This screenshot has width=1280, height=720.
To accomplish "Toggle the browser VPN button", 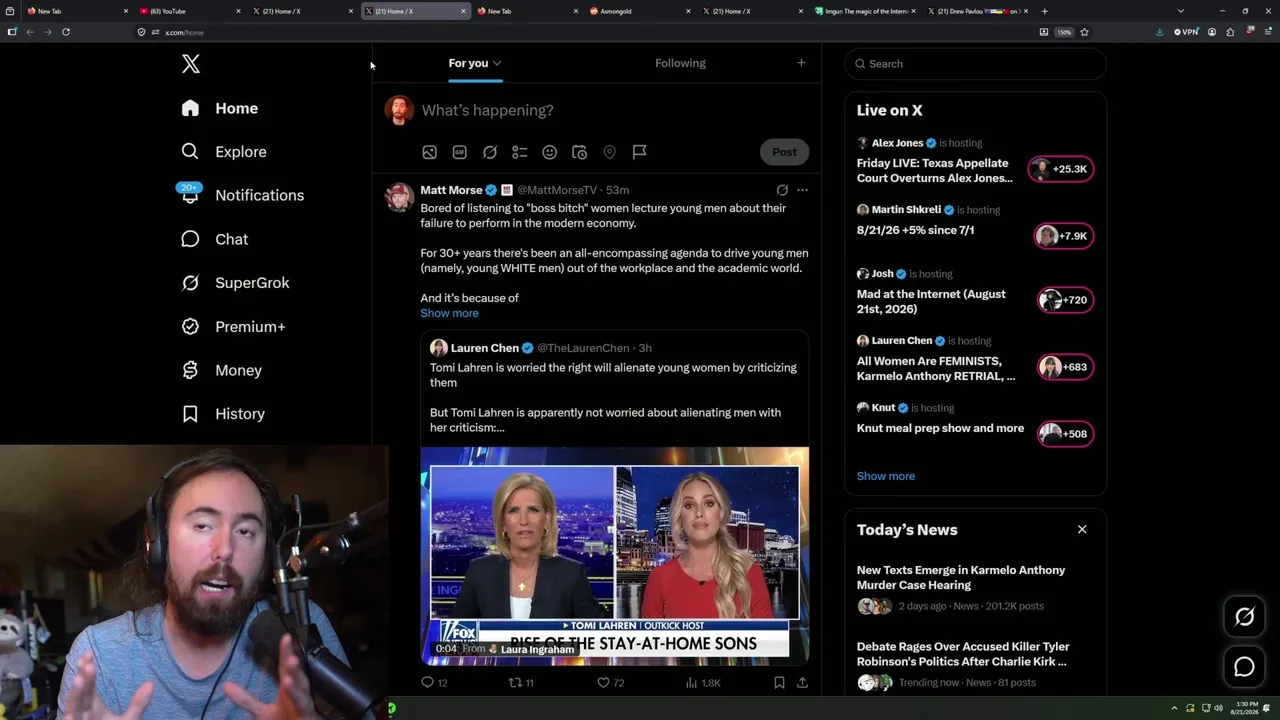I will point(1186,32).
